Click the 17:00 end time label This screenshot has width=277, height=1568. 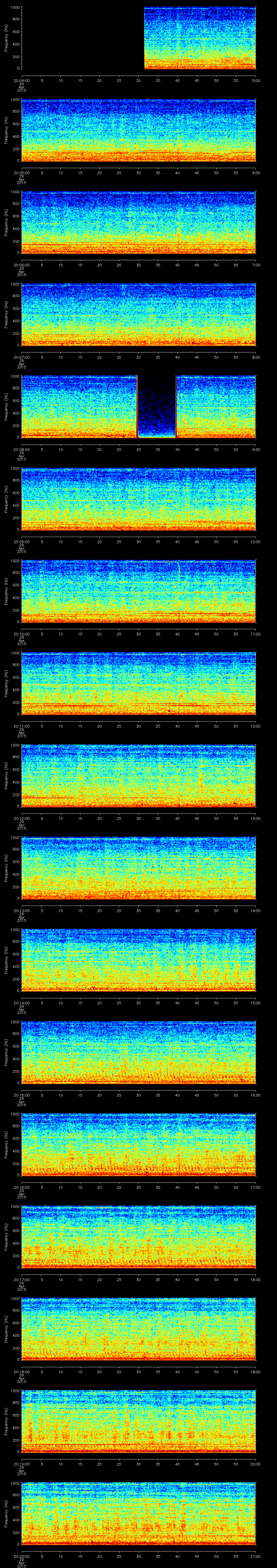pyautogui.click(x=255, y=1187)
